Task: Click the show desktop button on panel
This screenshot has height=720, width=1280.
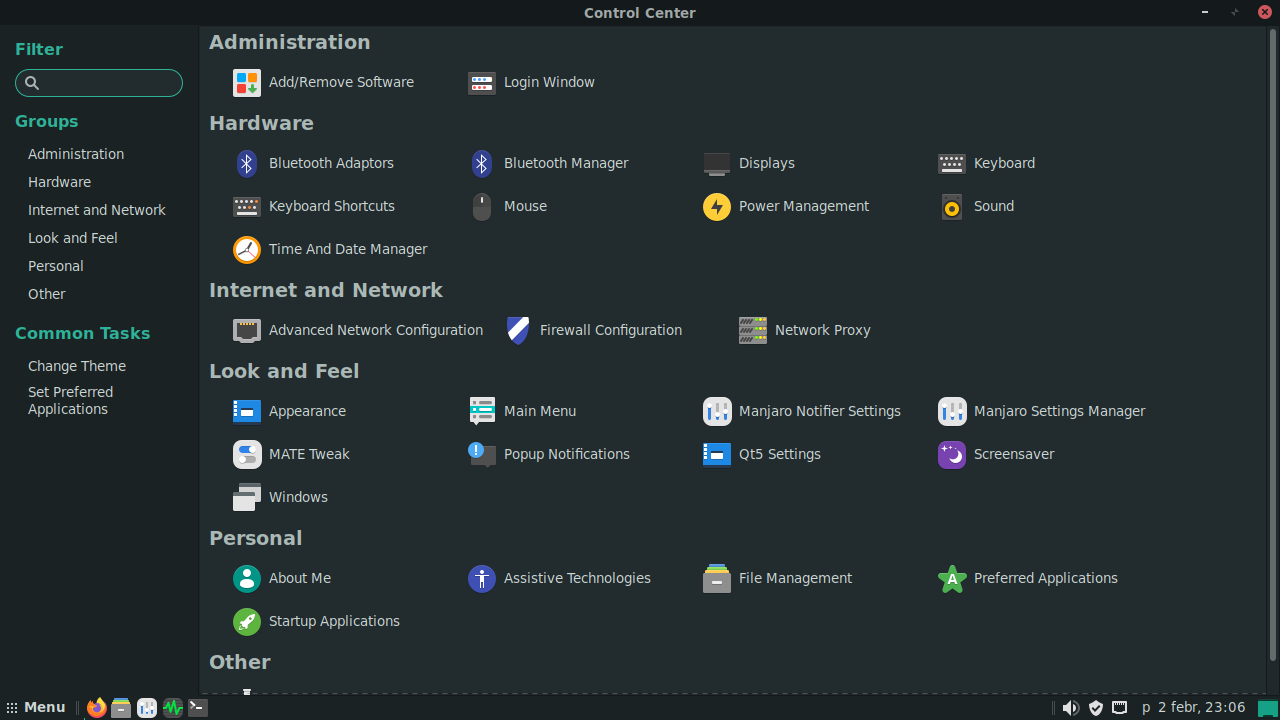Action: coord(1267,708)
